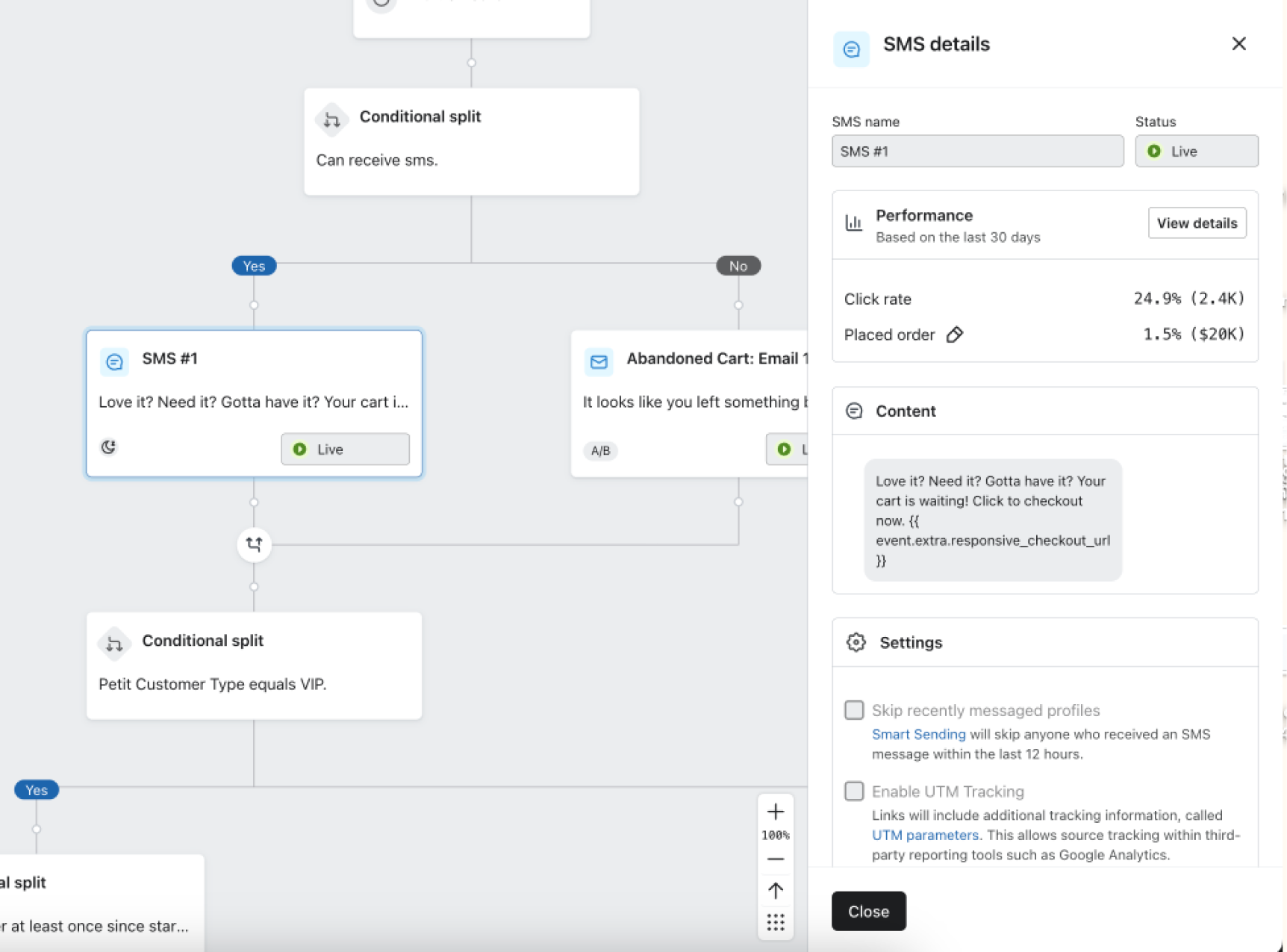Jump to top with the up arrow
The width and height of the screenshot is (1287, 952).
776,890
